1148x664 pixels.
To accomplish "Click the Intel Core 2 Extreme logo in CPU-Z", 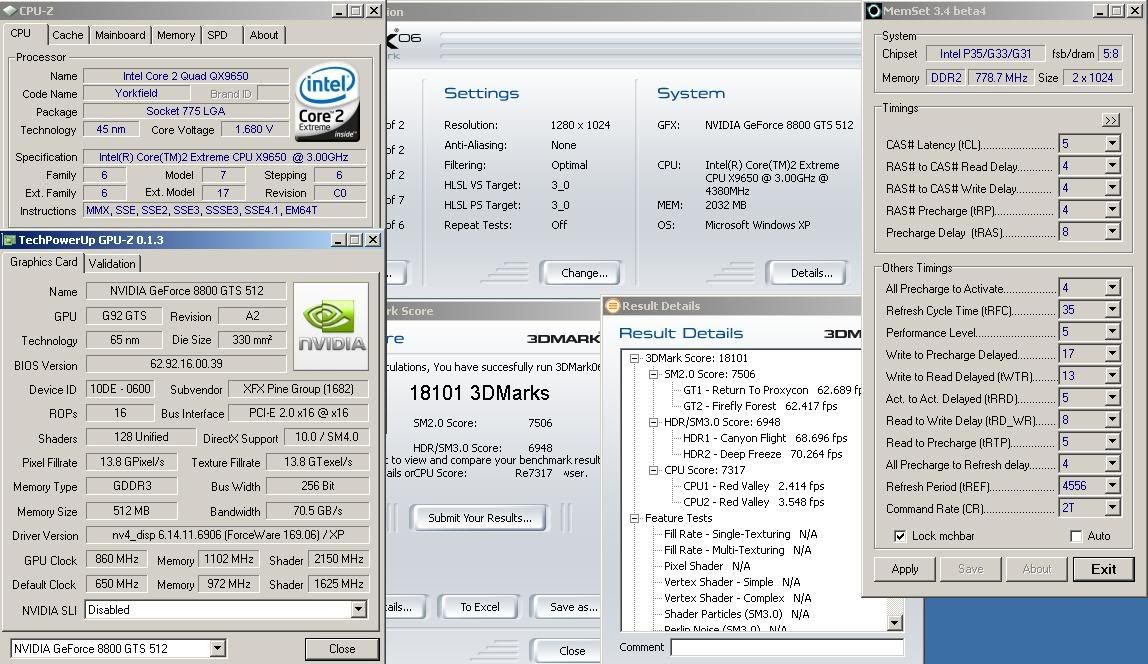I will (x=327, y=102).
